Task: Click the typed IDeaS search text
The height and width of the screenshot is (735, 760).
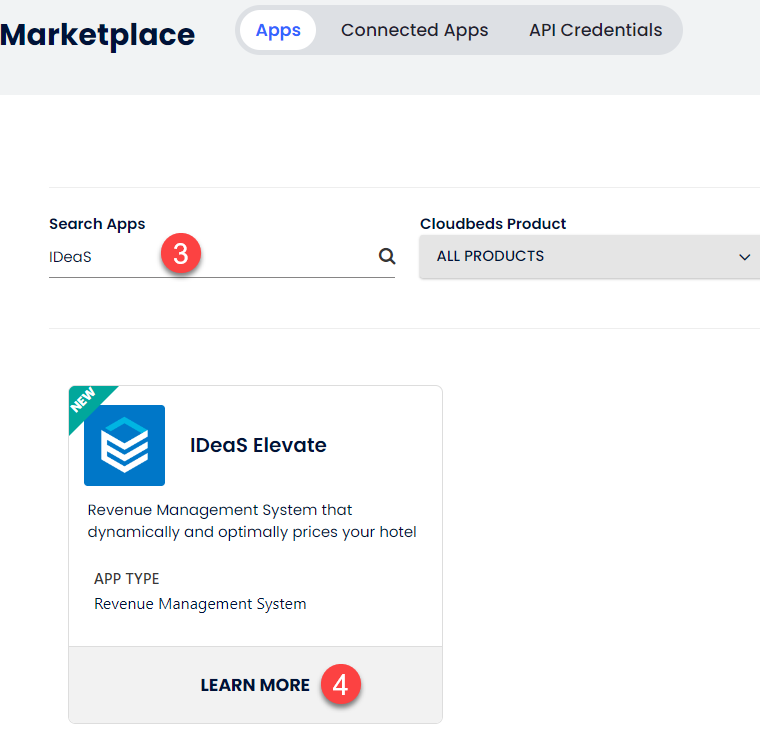Action: [70, 256]
